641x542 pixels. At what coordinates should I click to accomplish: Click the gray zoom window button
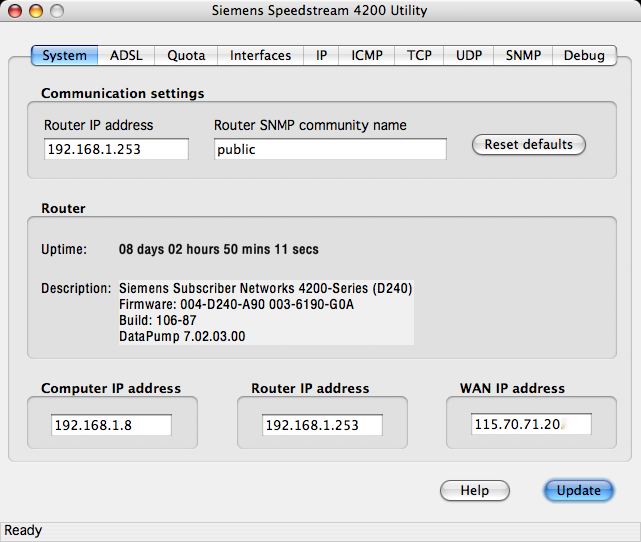pos(57,11)
